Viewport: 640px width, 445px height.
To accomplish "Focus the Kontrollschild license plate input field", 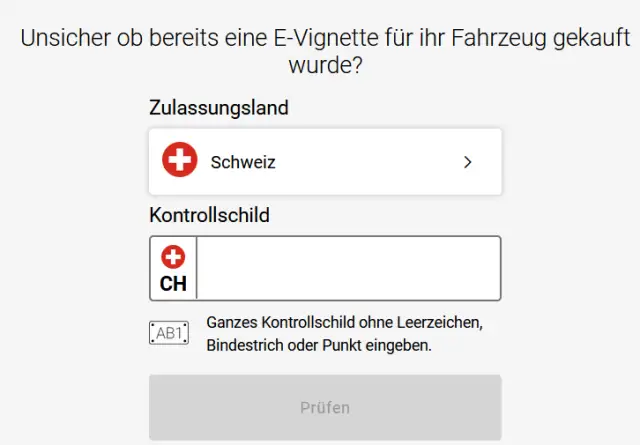I will 348,268.
